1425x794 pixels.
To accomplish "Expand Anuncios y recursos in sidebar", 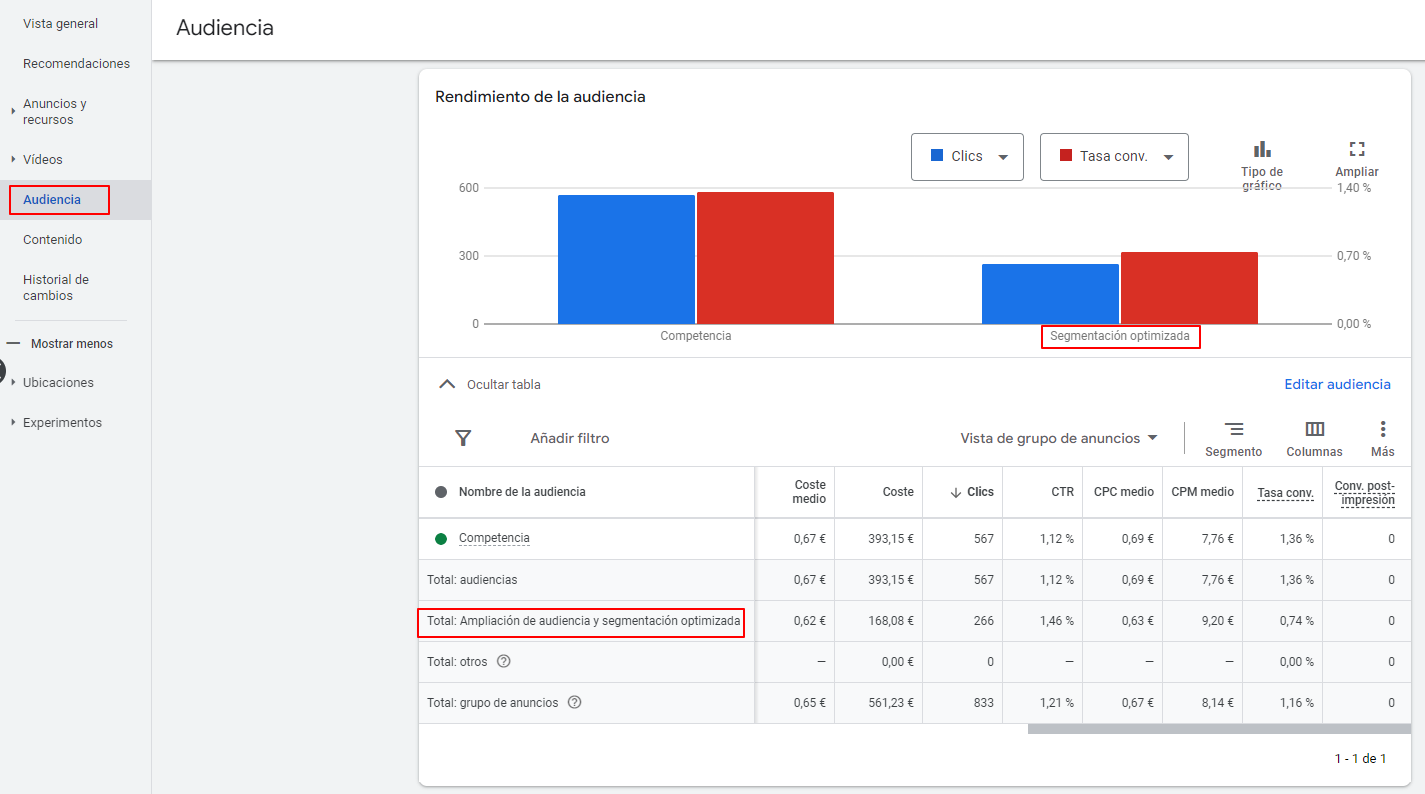I will tap(14, 111).
